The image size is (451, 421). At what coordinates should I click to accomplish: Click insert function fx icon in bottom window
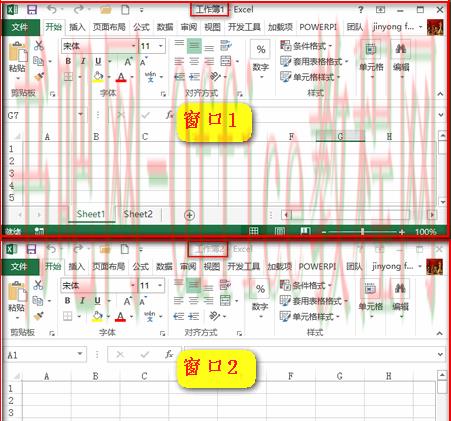170,354
